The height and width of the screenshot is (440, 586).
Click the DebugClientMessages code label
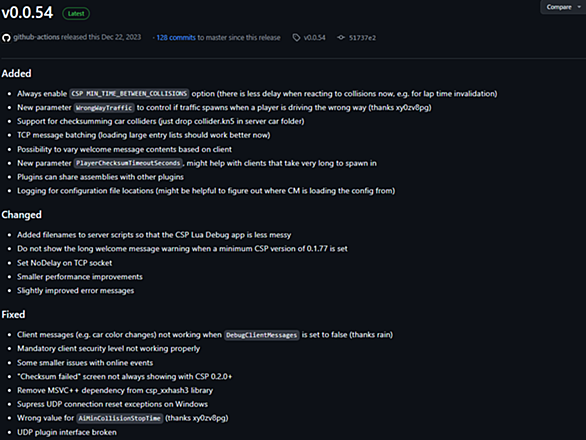[x=262, y=335]
